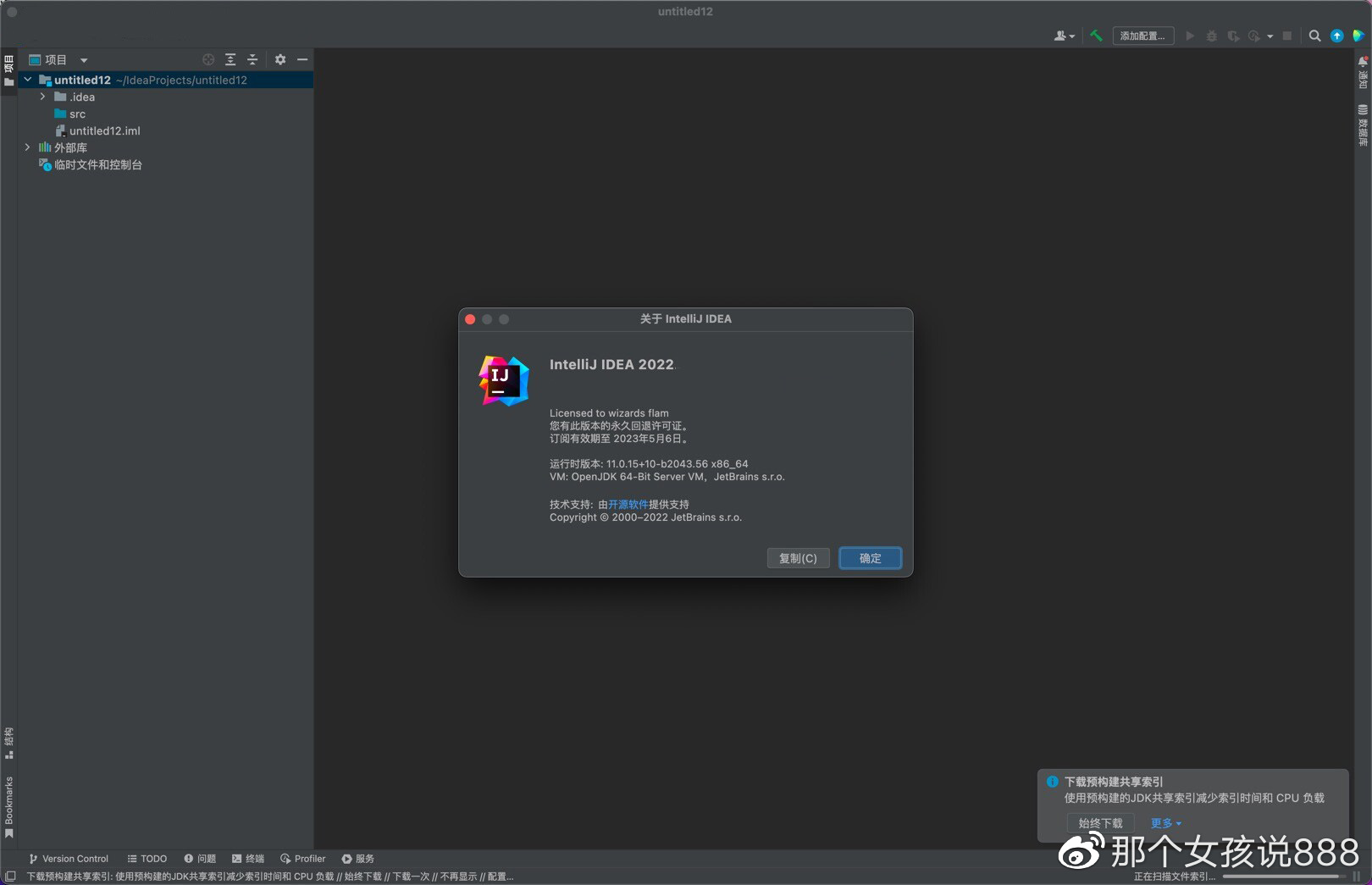The width and height of the screenshot is (1372, 885).
Task: Open the 结构 structure side tab
Action: coord(8,743)
